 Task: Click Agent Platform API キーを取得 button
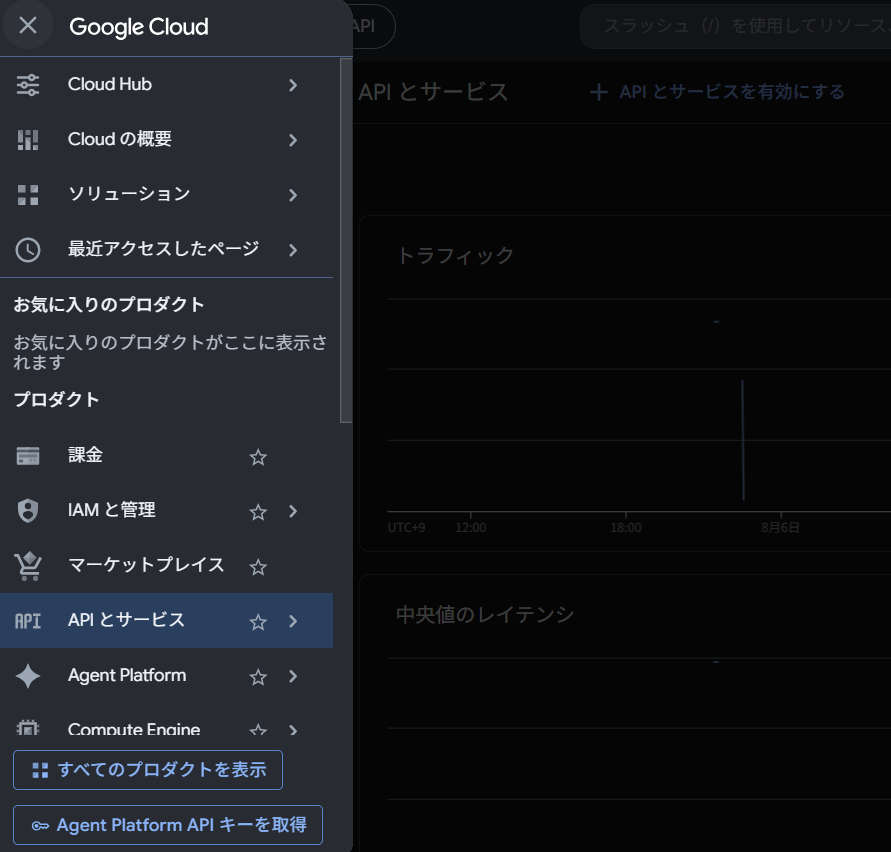(168, 825)
